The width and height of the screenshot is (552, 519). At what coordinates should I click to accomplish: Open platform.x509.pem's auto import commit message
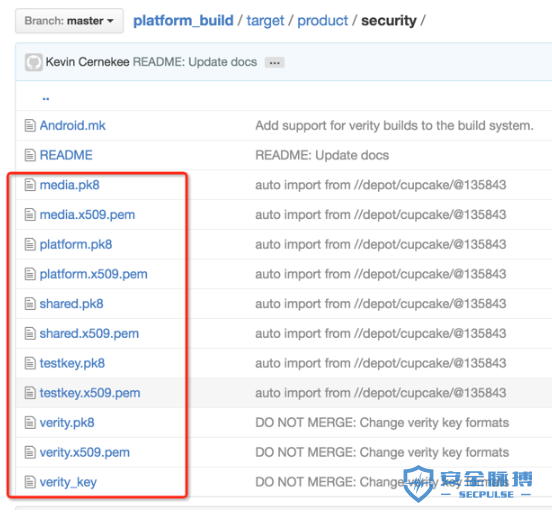(381, 274)
